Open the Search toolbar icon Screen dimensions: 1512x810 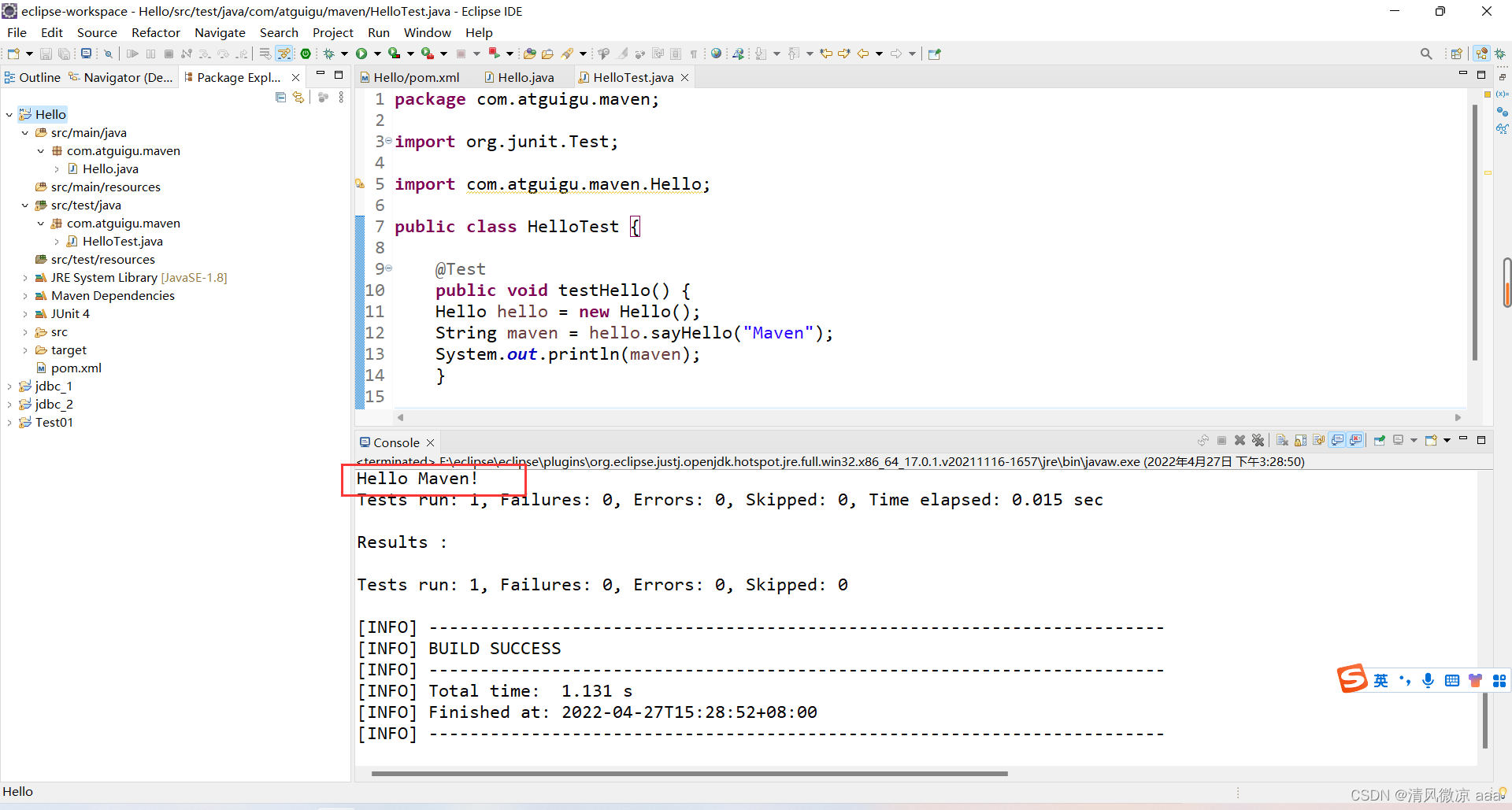[1426, 54]
